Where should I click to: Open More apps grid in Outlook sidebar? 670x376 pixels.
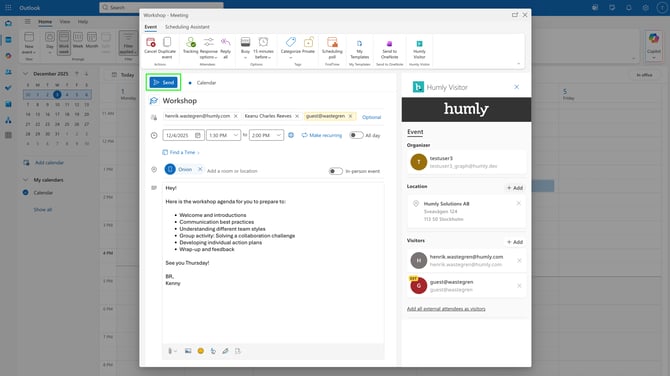(8, 135)
